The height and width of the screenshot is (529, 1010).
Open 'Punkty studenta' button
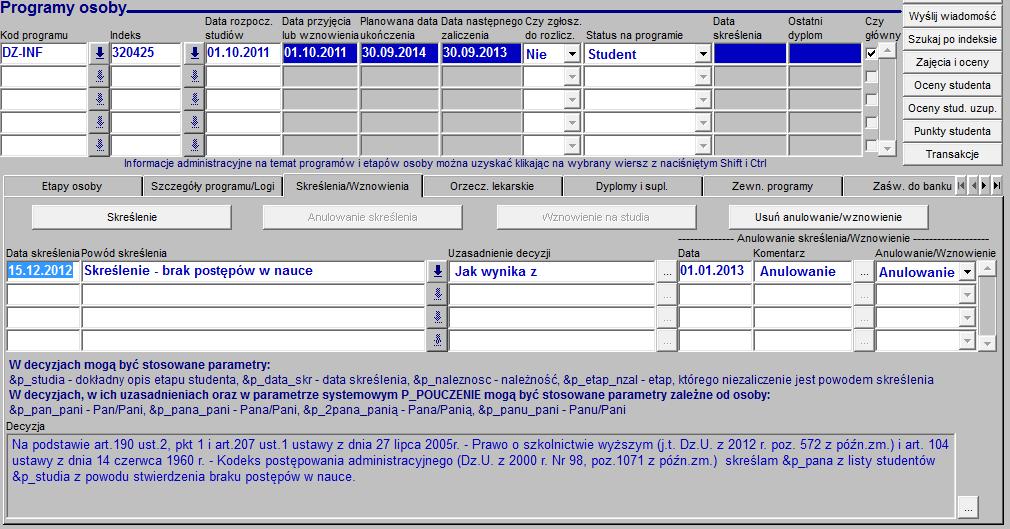point(952,131)
